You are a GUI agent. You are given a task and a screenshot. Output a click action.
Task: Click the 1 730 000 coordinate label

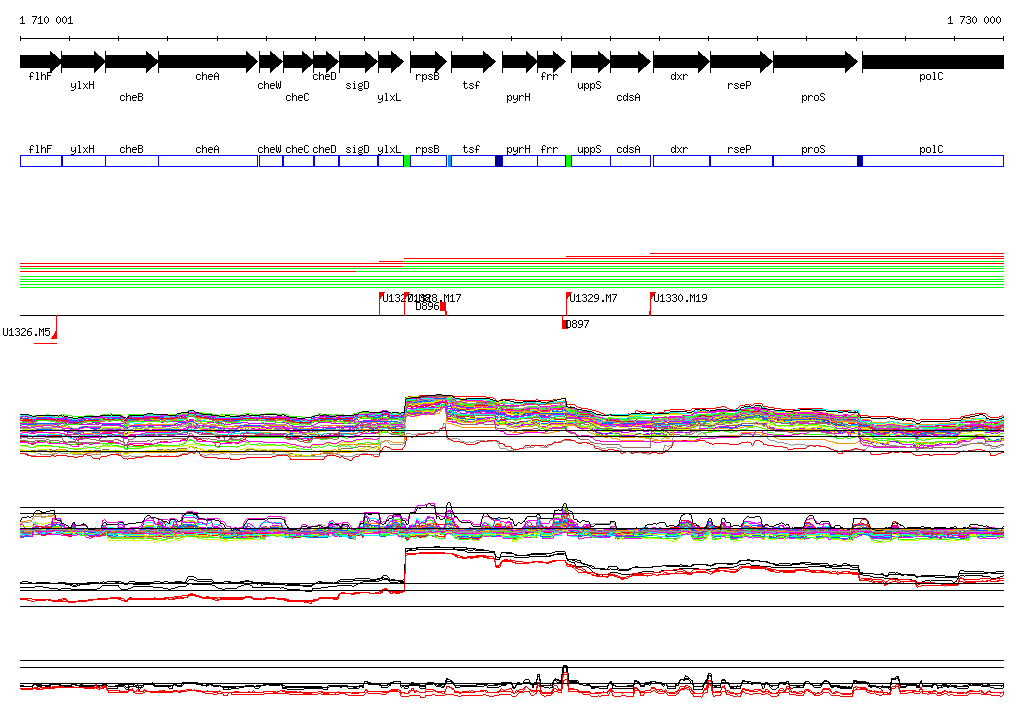(973, 20)
